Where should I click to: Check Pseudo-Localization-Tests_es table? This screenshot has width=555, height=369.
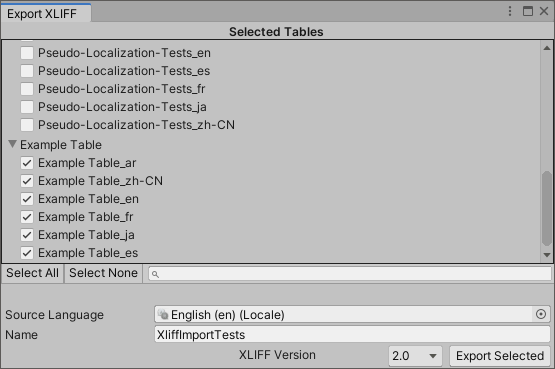pos(27,71)
